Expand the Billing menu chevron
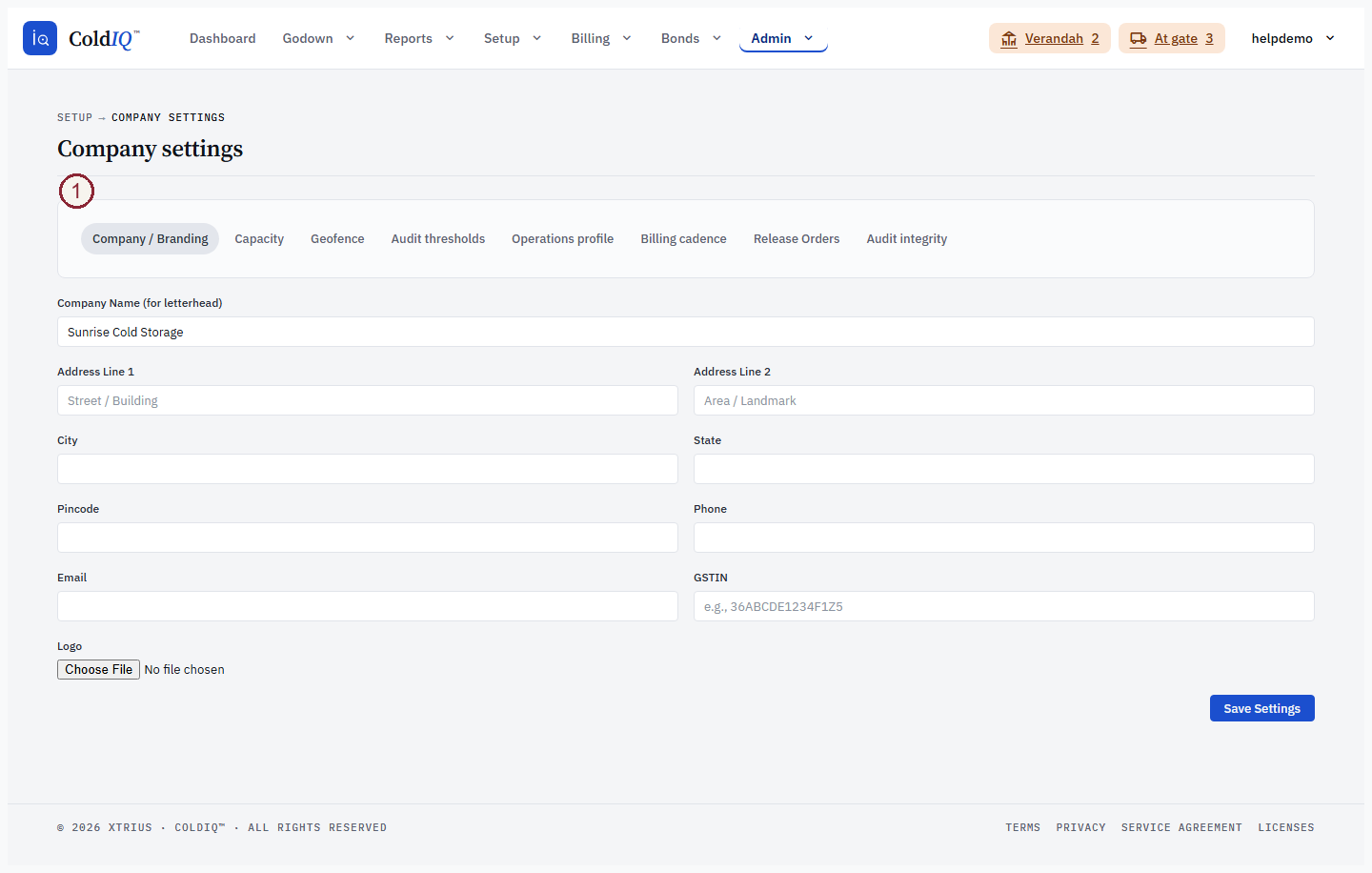The height and width of the screenshot is (873, 1372). coord(627,38)
